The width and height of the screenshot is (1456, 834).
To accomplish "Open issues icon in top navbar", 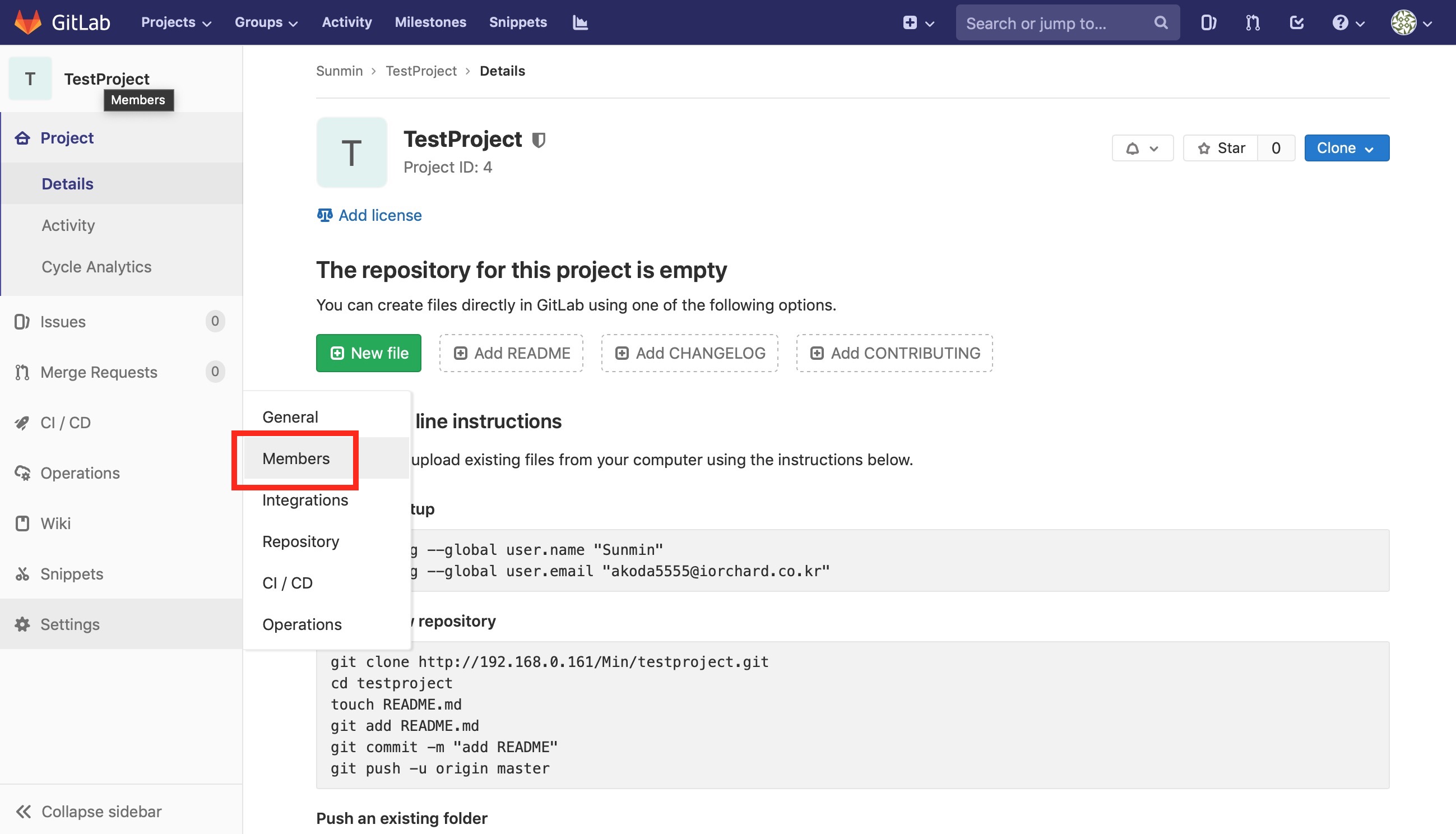I will (1208, 22).
